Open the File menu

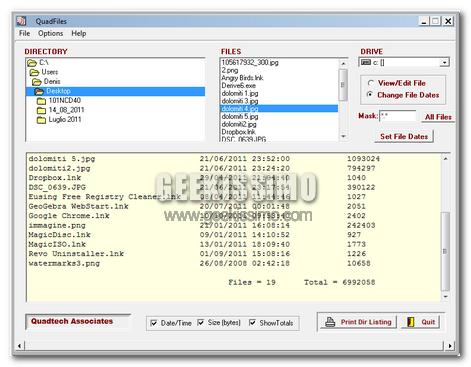[x=24, y=33]
